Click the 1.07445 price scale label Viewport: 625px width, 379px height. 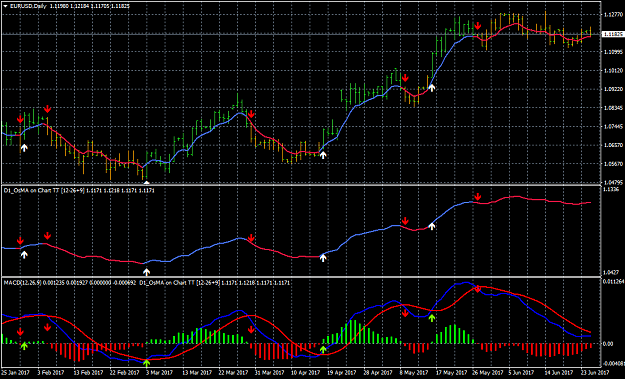pos(613,127)
